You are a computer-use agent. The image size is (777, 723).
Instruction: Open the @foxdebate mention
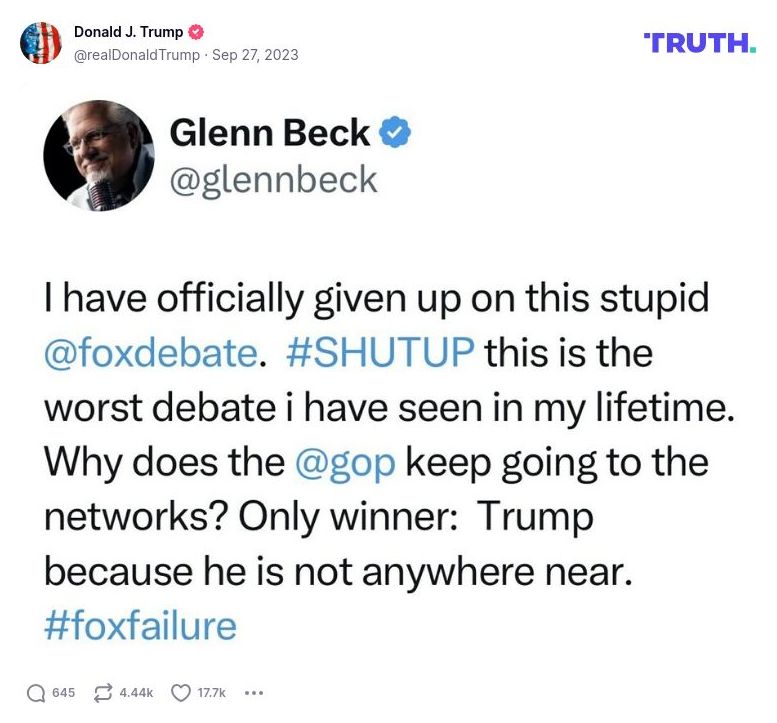coord(149,353)
